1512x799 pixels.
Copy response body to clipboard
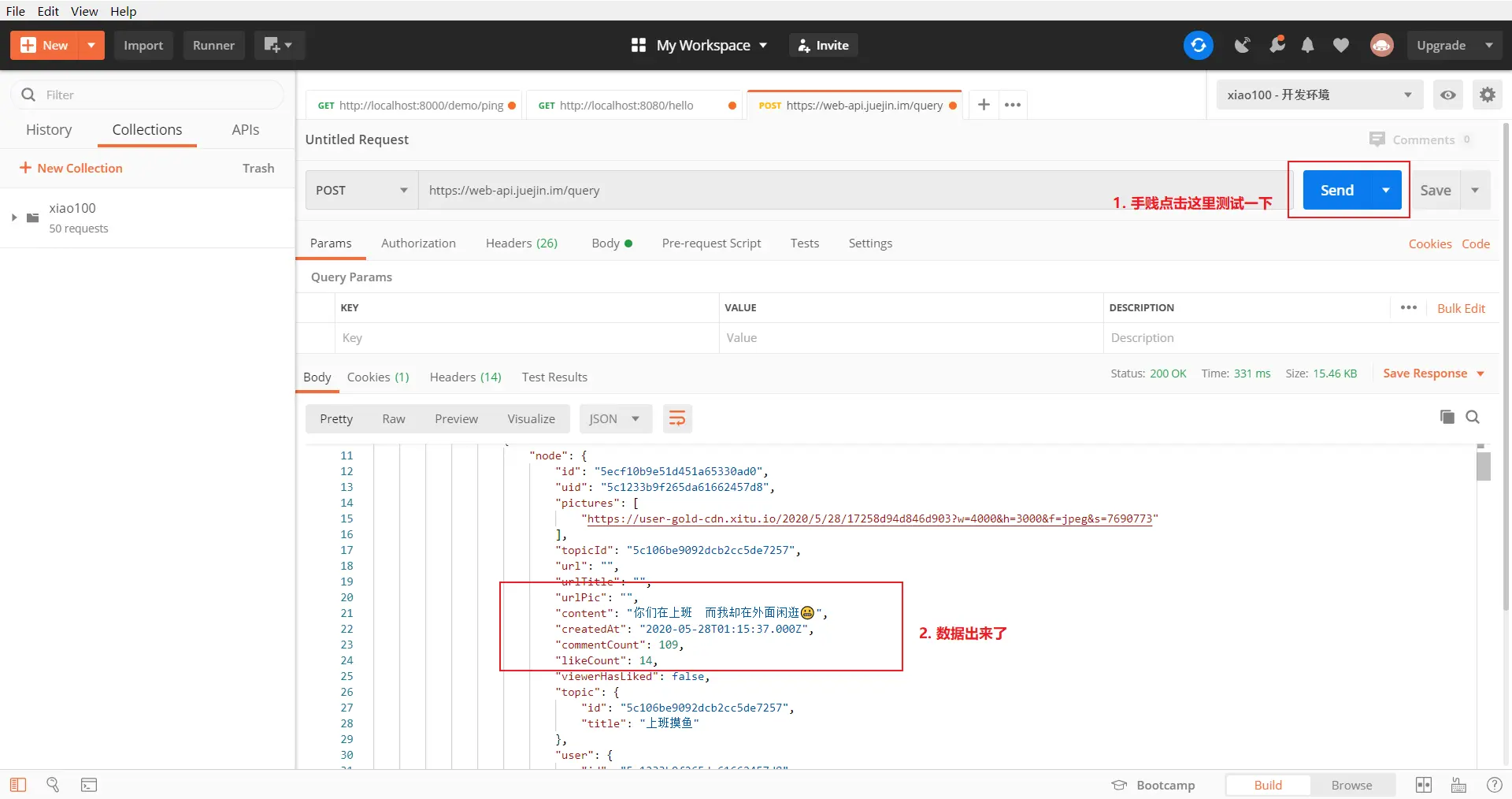tap(1447, 417)
